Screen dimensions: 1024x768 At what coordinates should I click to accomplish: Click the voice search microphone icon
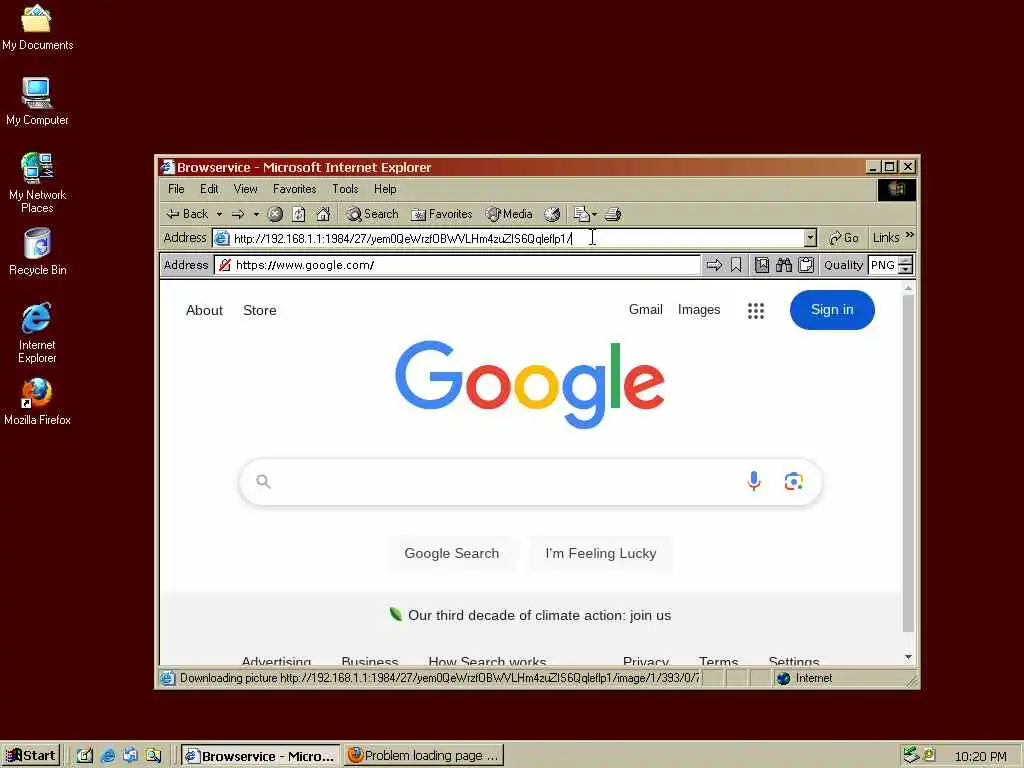(754, 481)
